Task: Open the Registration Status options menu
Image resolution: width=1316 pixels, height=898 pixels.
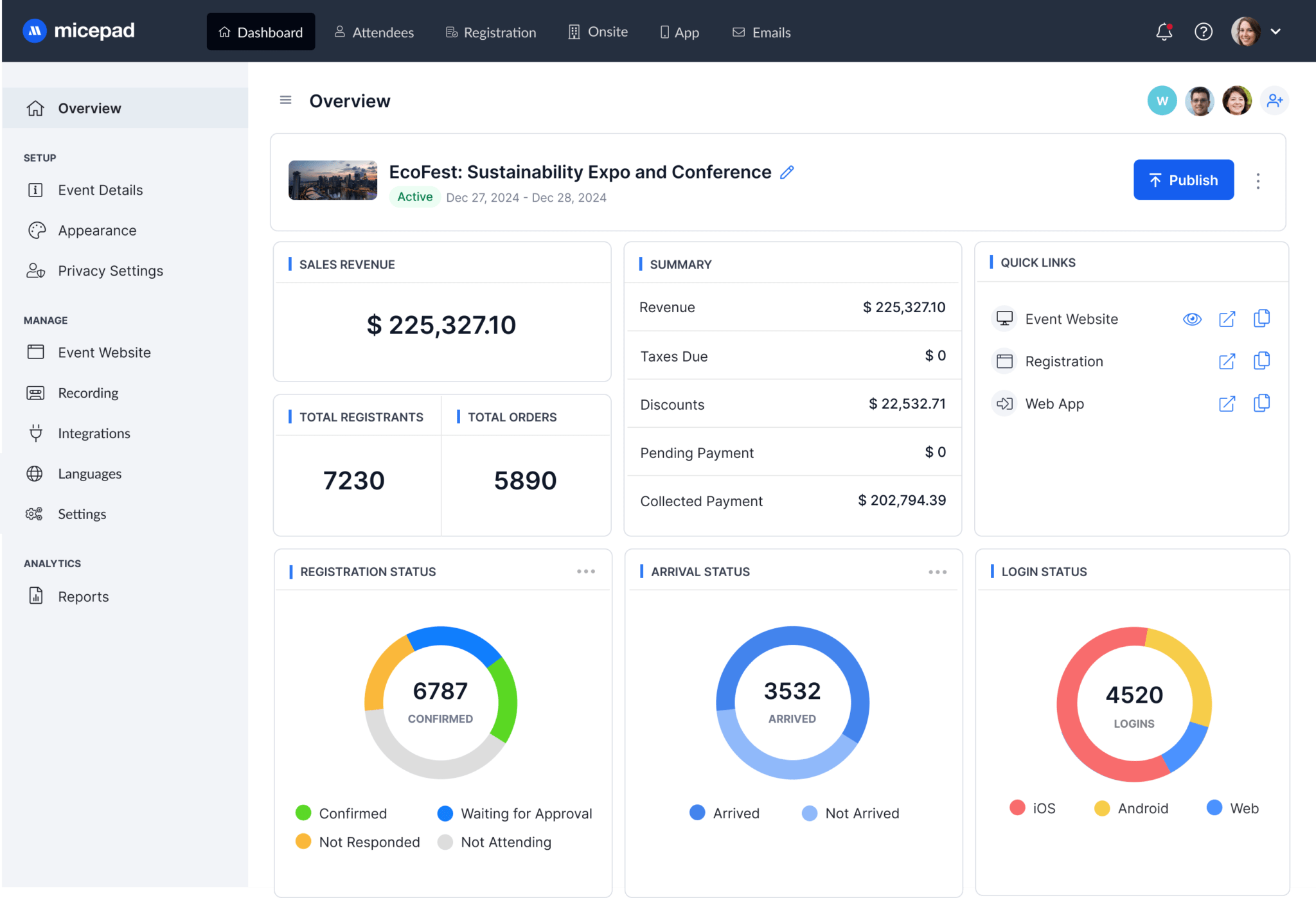Action: [585, 571]
